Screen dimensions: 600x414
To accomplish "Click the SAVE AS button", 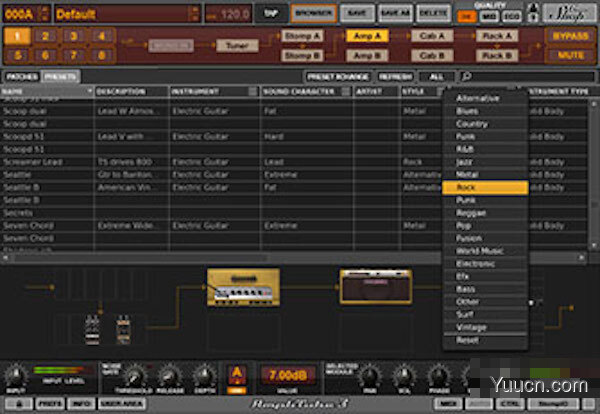I will [x=396, y=14].
